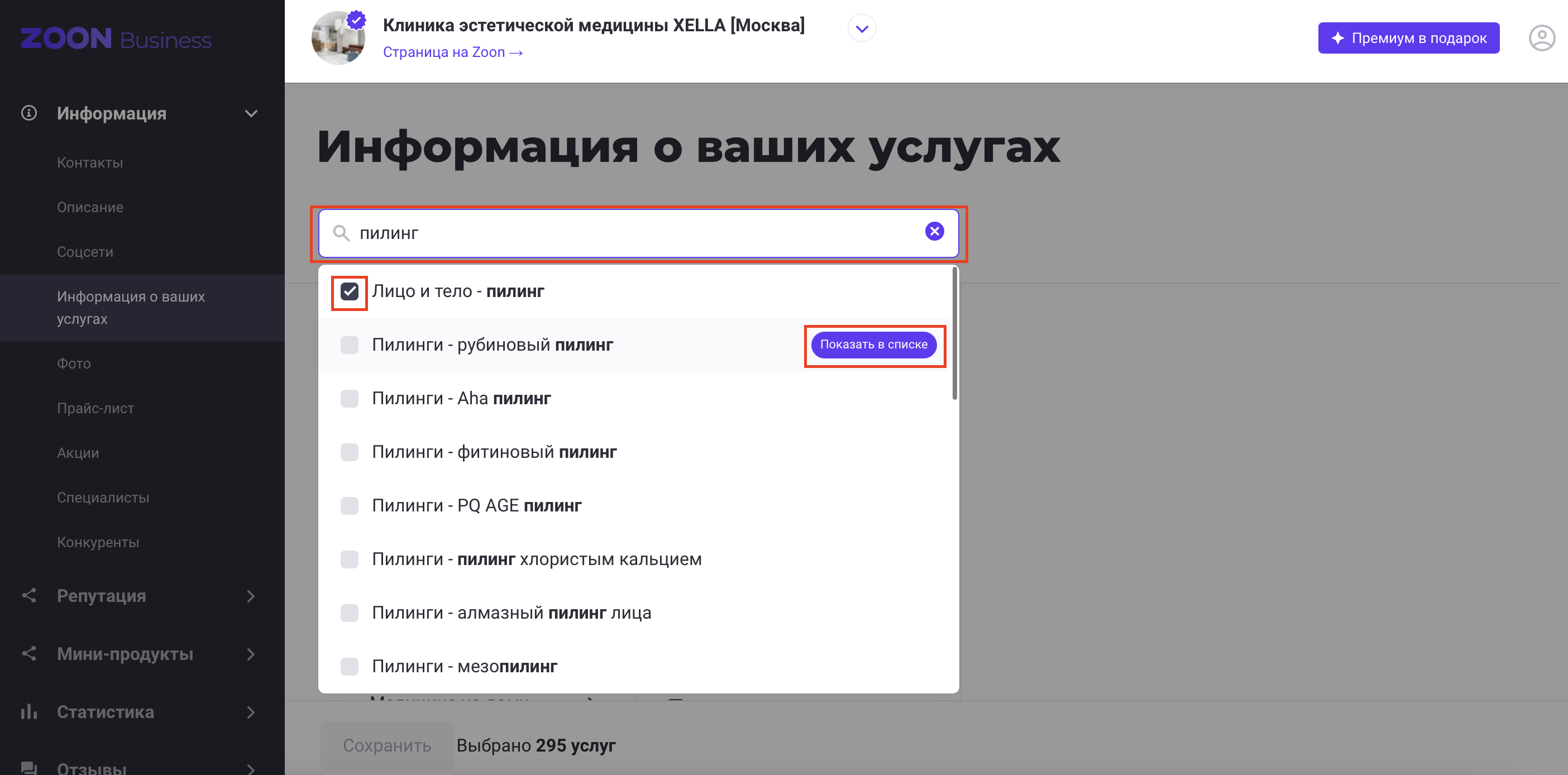
Task: Expand the Репутация section arrow
Action: pyautogui.click(x=251, y=596)
